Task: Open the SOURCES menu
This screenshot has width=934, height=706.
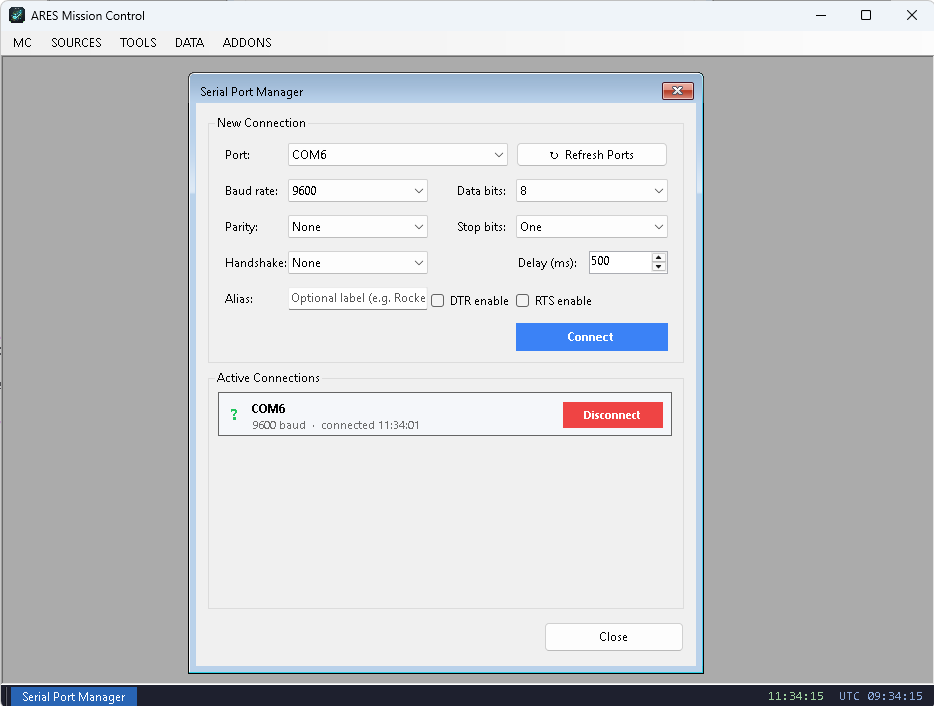Action: tap(76, 43)
